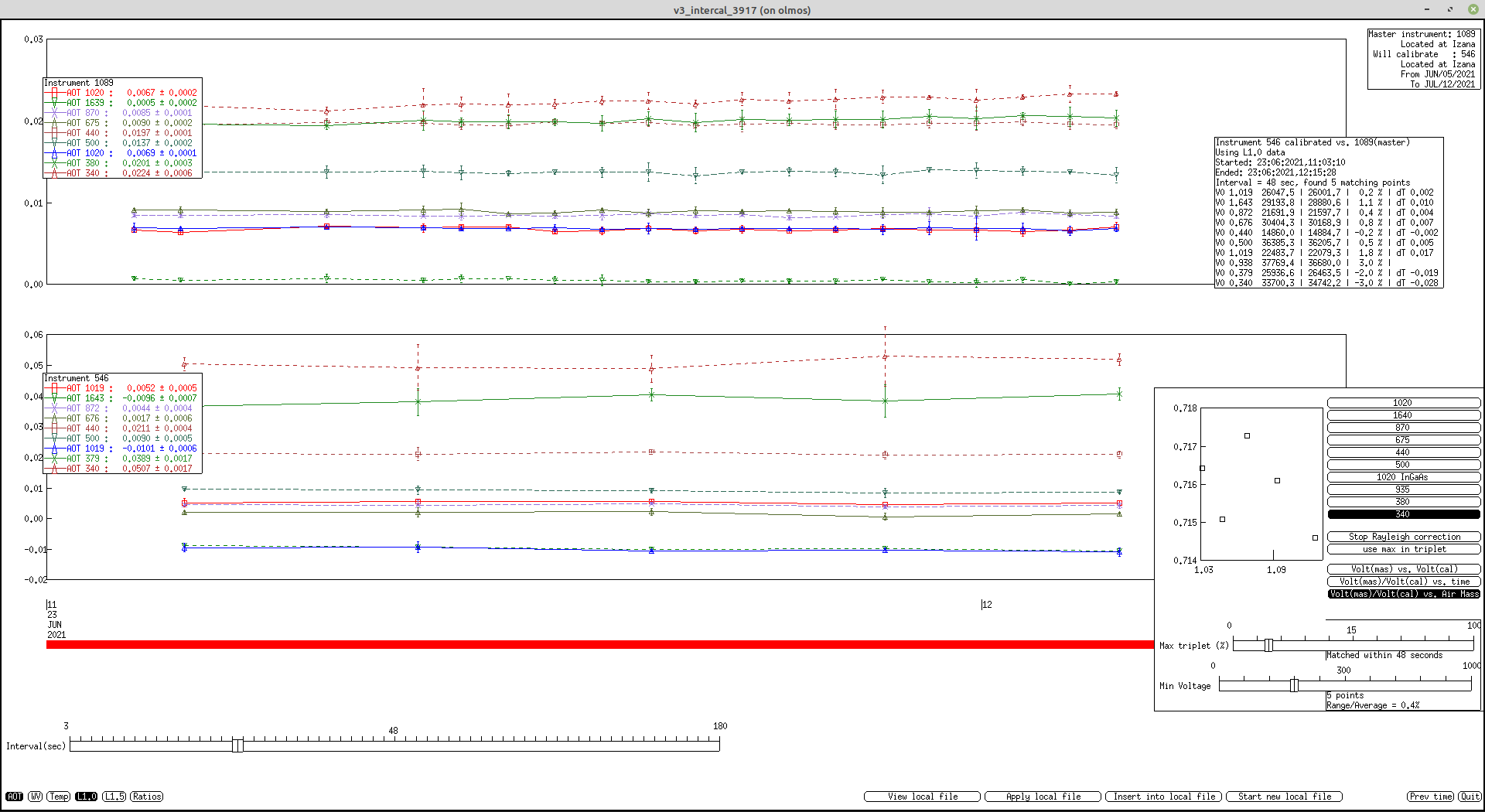
Task: Click 'Master instrument: 1089' info line
Action: 1422,34
